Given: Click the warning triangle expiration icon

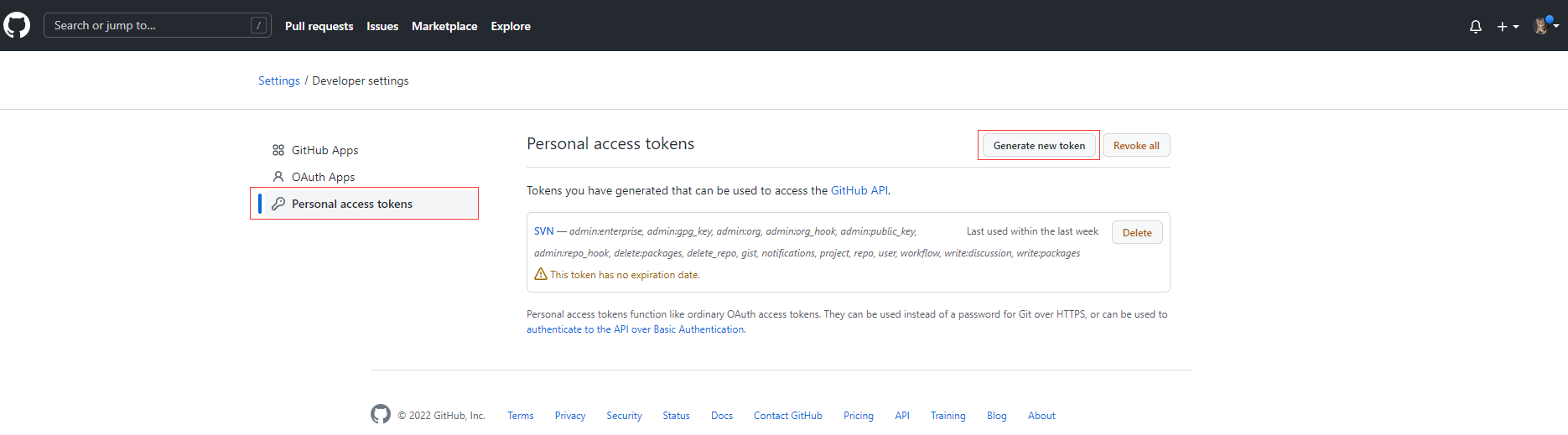Looking at the screenshot, I should [x=541, y=274].
